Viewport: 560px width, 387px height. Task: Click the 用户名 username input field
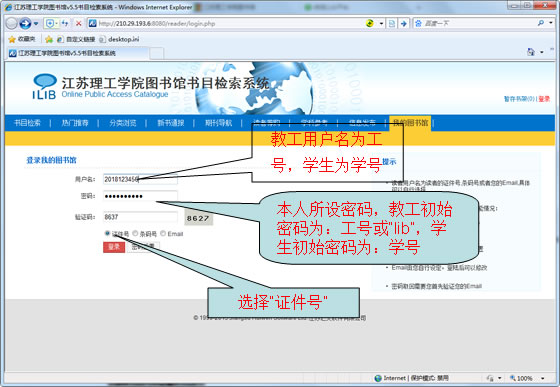(x=140, y=179)
